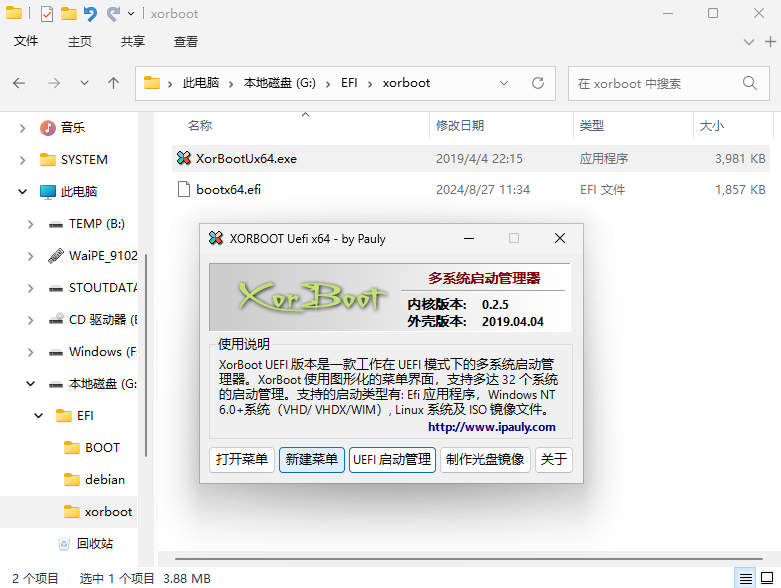Open the http://www.ipauly.com link
This screenshot has height=588, width=781.
tap(492, 427)
